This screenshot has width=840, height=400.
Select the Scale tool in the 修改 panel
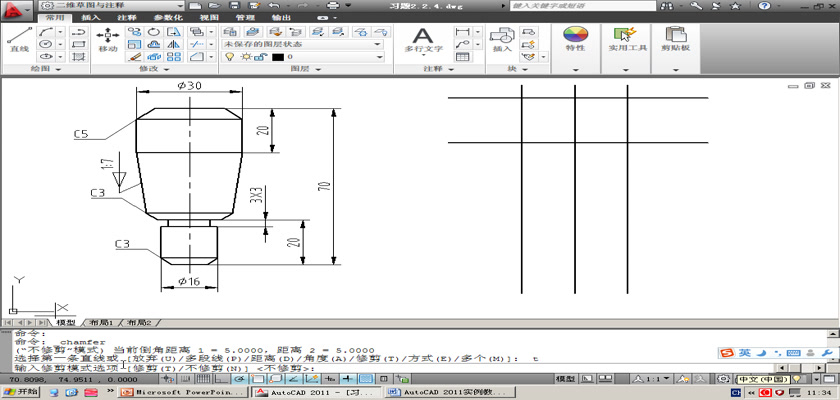134,44
